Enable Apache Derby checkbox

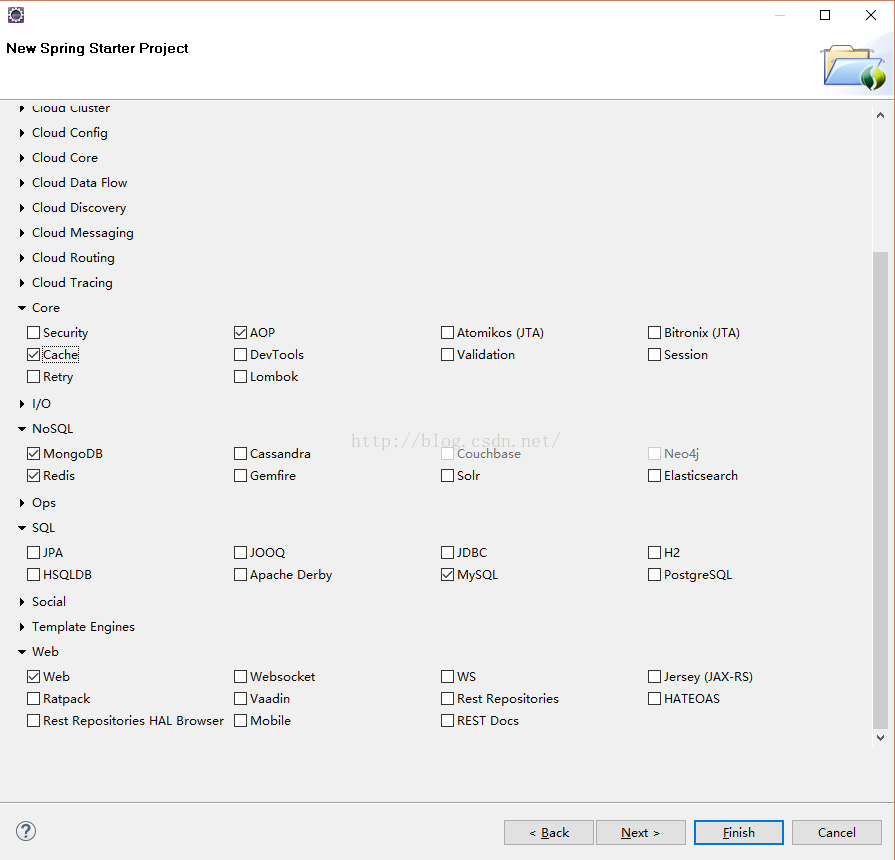click(x=240, y=575)
